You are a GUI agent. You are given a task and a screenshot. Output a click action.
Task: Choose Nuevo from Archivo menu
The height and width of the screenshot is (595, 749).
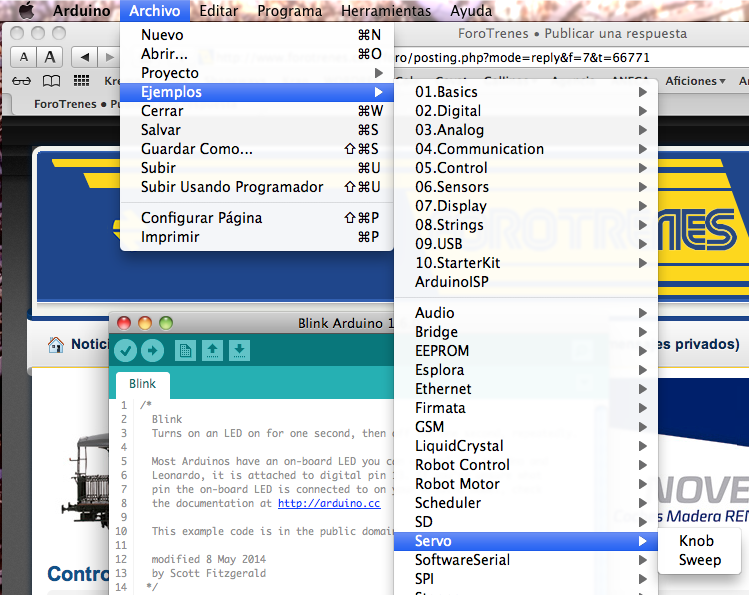pos(257,35)
